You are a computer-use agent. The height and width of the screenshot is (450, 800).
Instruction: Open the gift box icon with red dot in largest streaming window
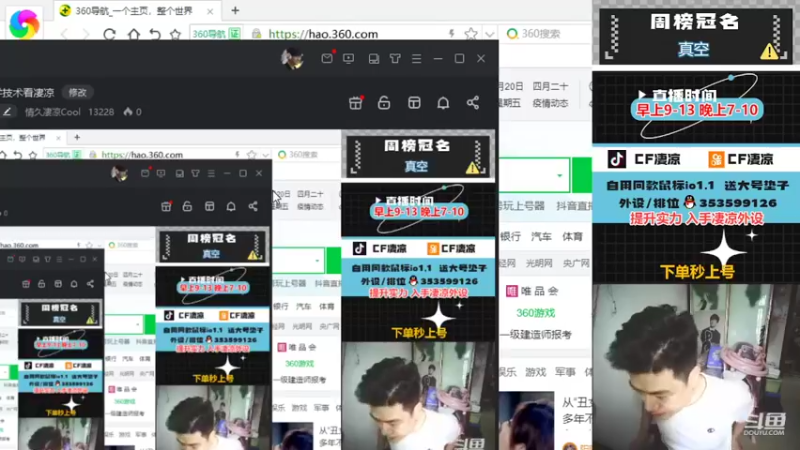pyautogui.click(x=356, y=103)
